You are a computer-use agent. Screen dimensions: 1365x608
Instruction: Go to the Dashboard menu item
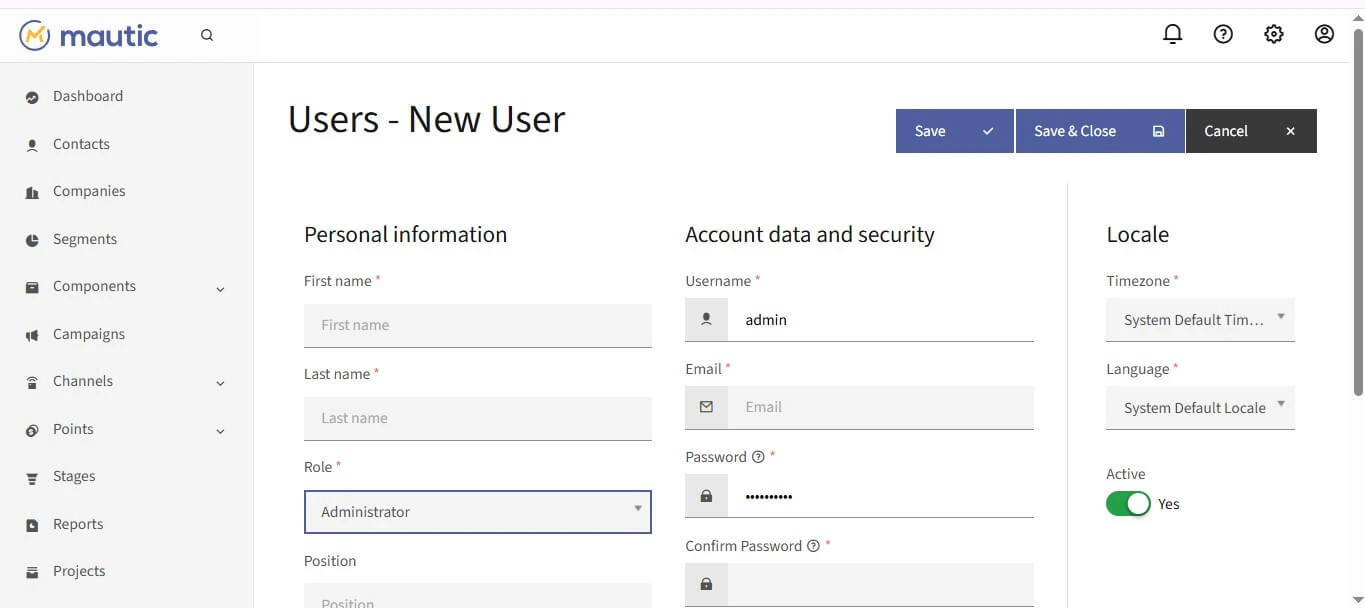pyautogui.click(x=87, y=96)
